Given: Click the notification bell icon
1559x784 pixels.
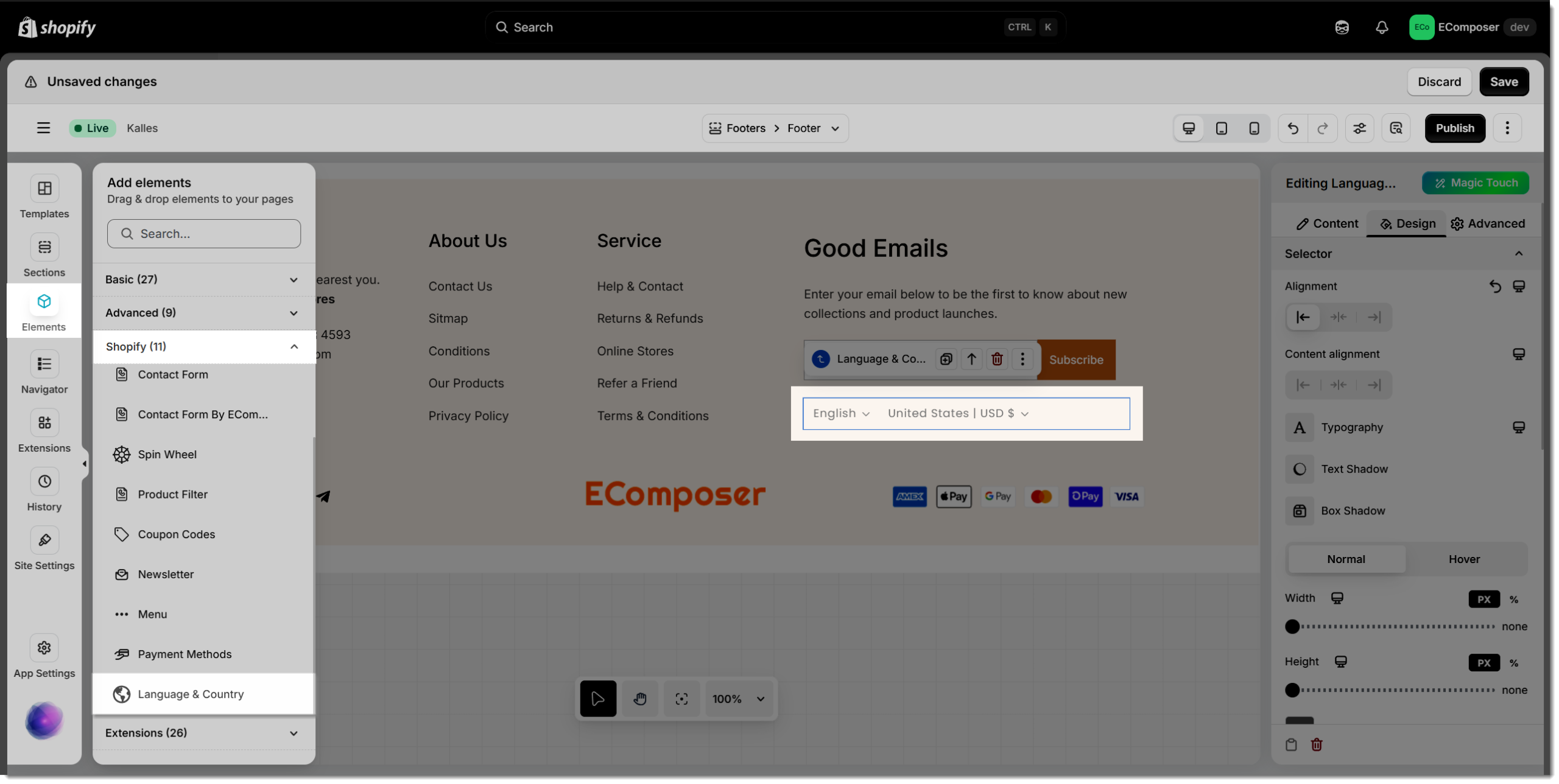Looking at the screenshot, I should click(x=1382, y=27).
